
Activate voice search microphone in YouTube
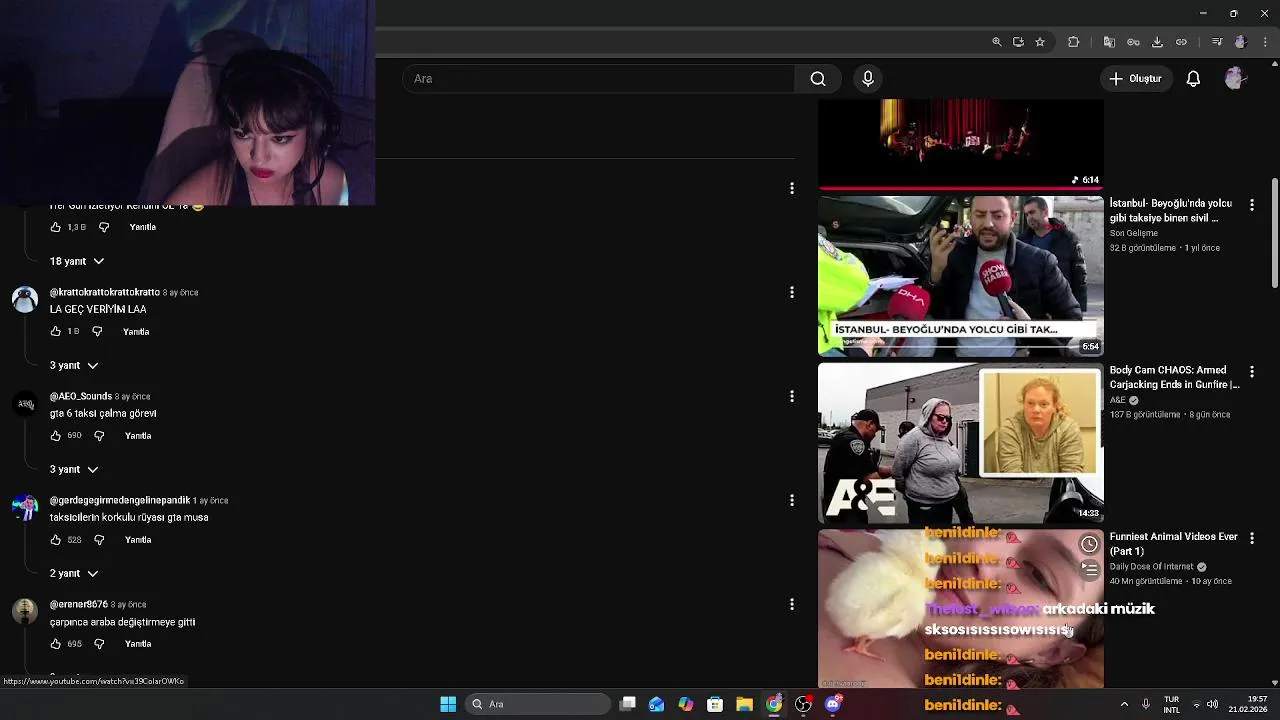868,79
